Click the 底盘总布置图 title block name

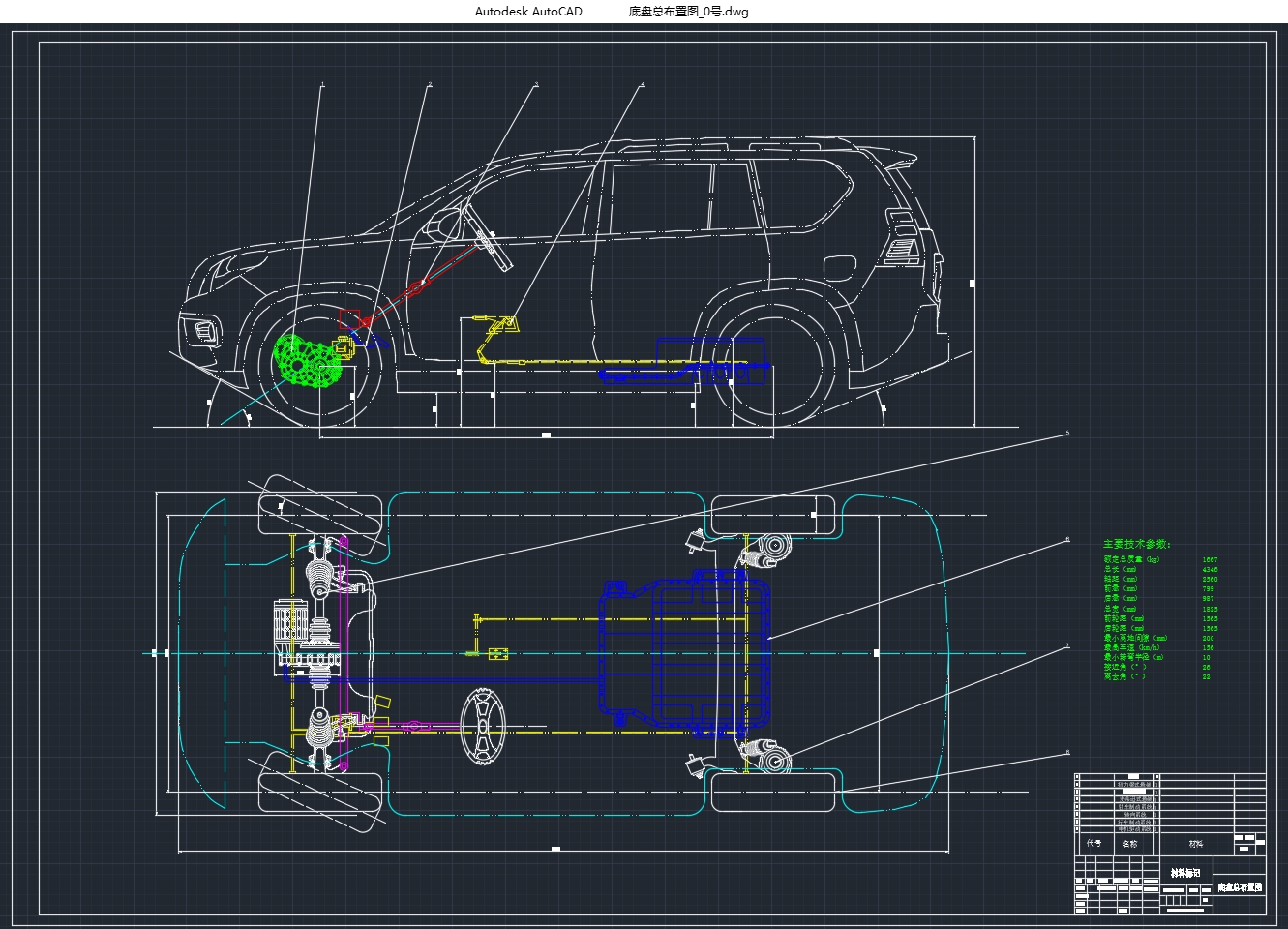1240,888
